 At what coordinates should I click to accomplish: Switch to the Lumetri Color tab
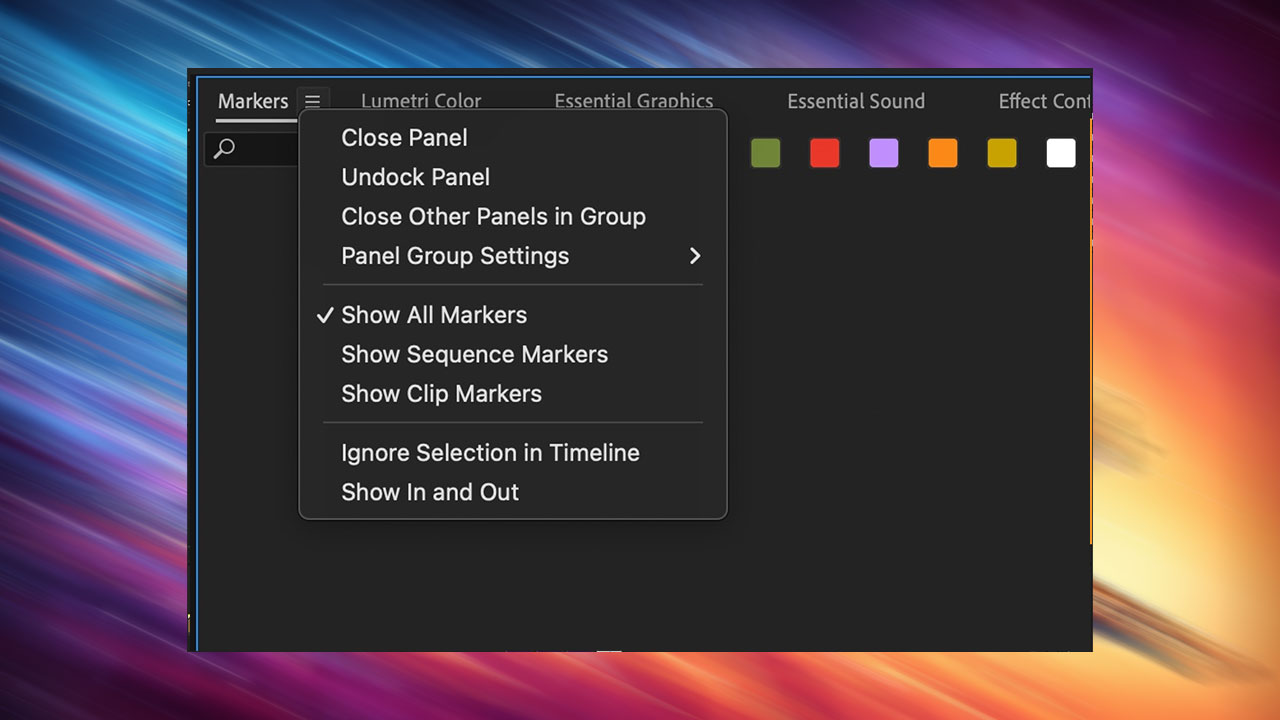[422, 101]
